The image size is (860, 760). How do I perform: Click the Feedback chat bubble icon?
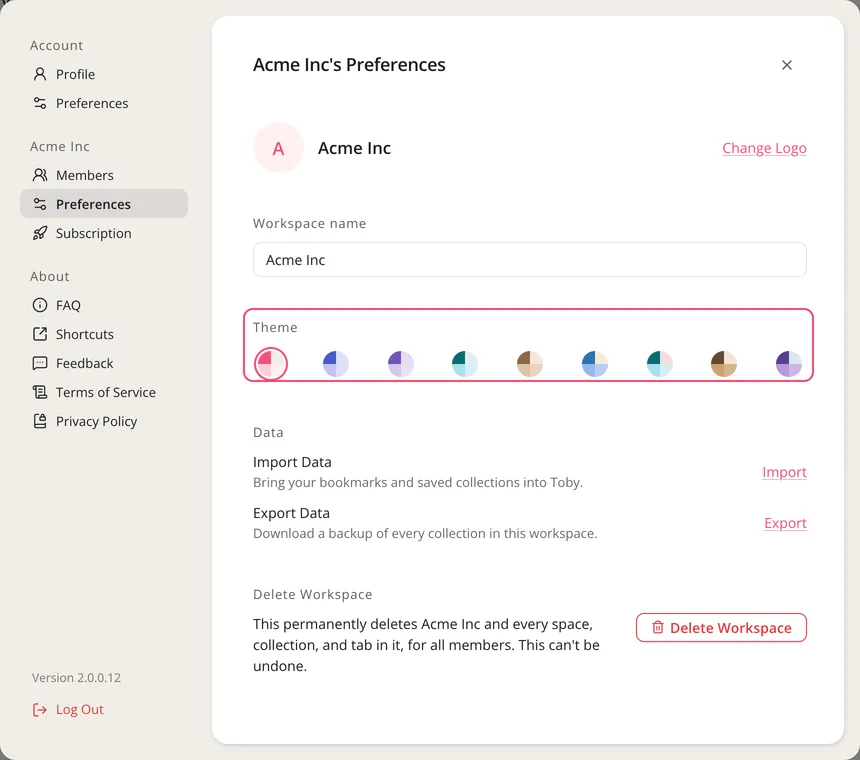pyautogui.click(x=39, y=363)
